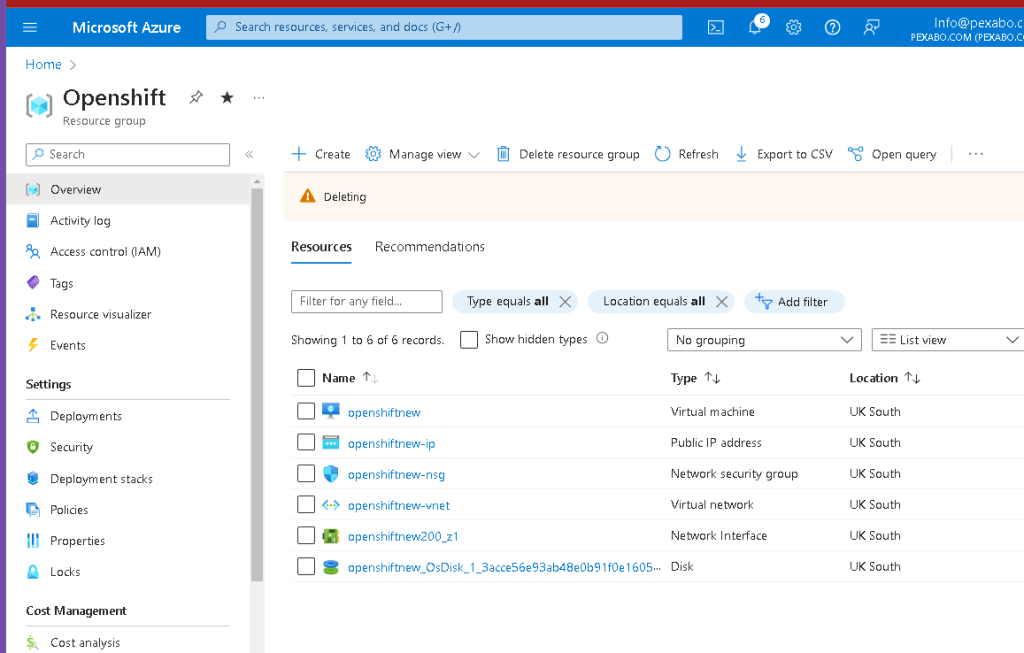Open the feedback icon in header
The height and width of the screenshot is (653, 1024).
pos(871,27)
